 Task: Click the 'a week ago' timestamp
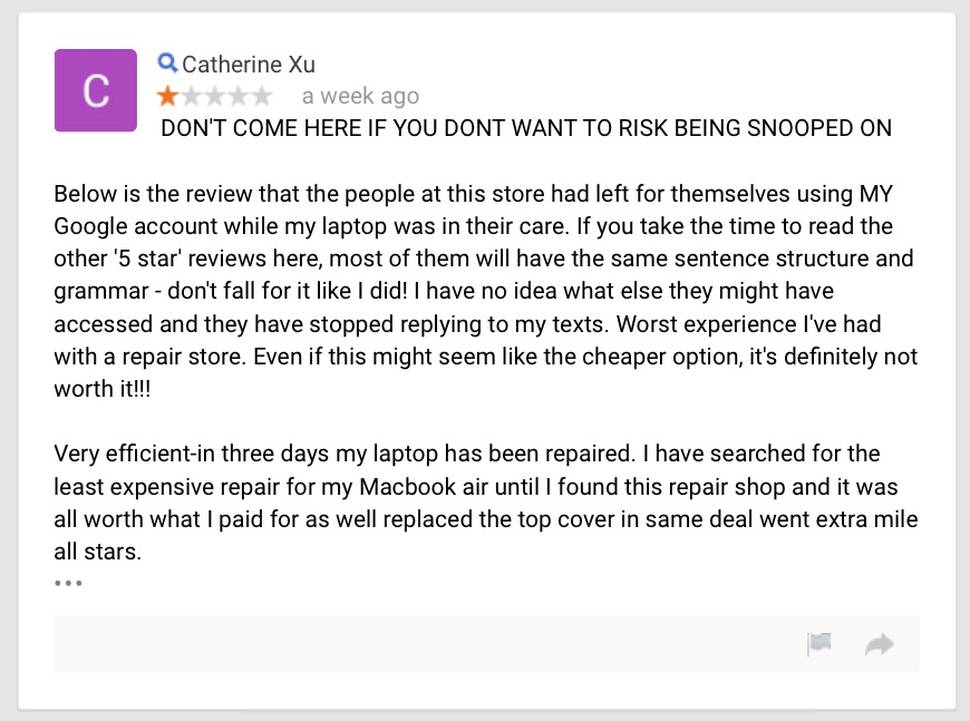point(361,96)
